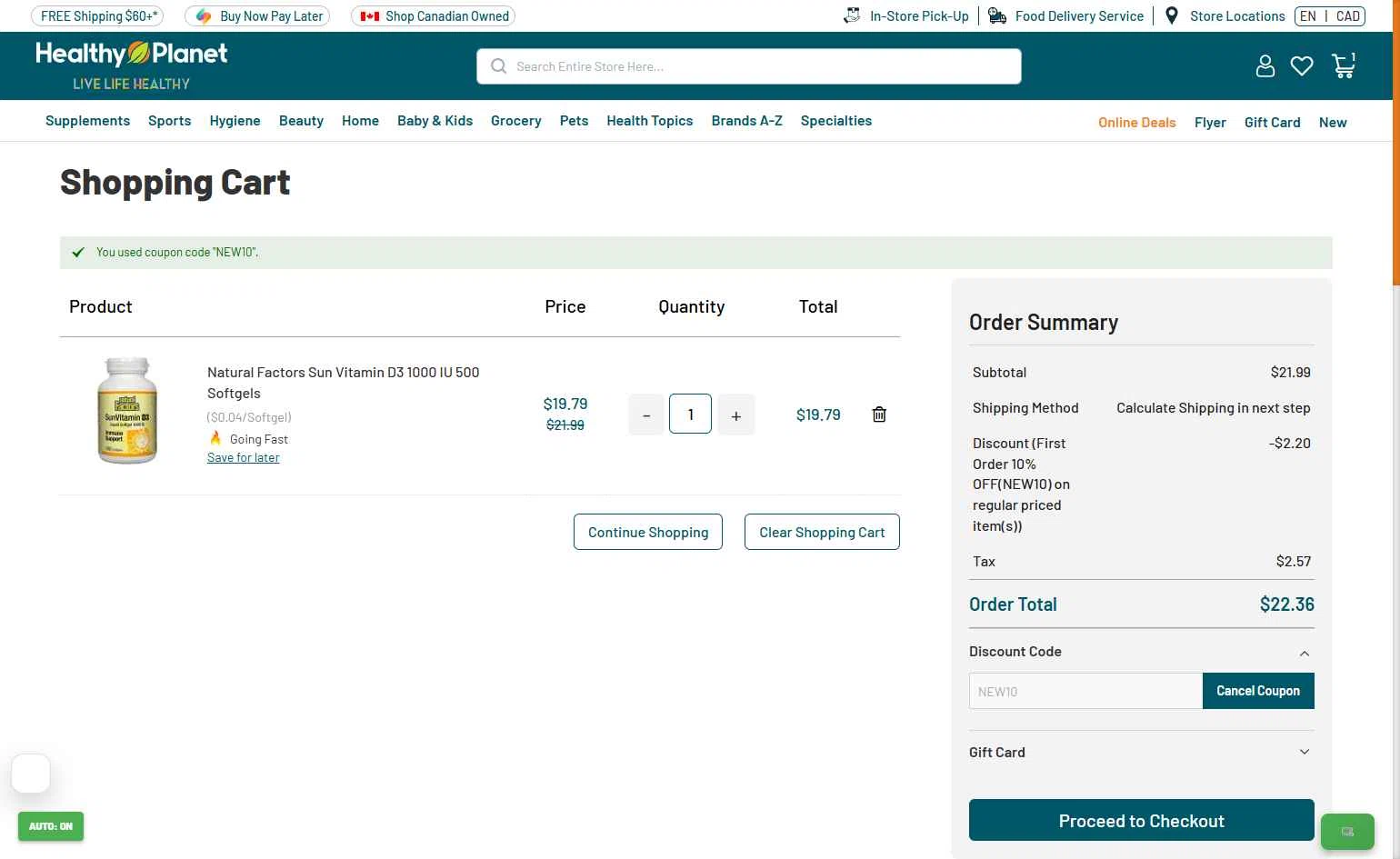The image size is (1400, 859).
Task: Click In-Store Pick-Up link
Action: [x=919, y=15]
